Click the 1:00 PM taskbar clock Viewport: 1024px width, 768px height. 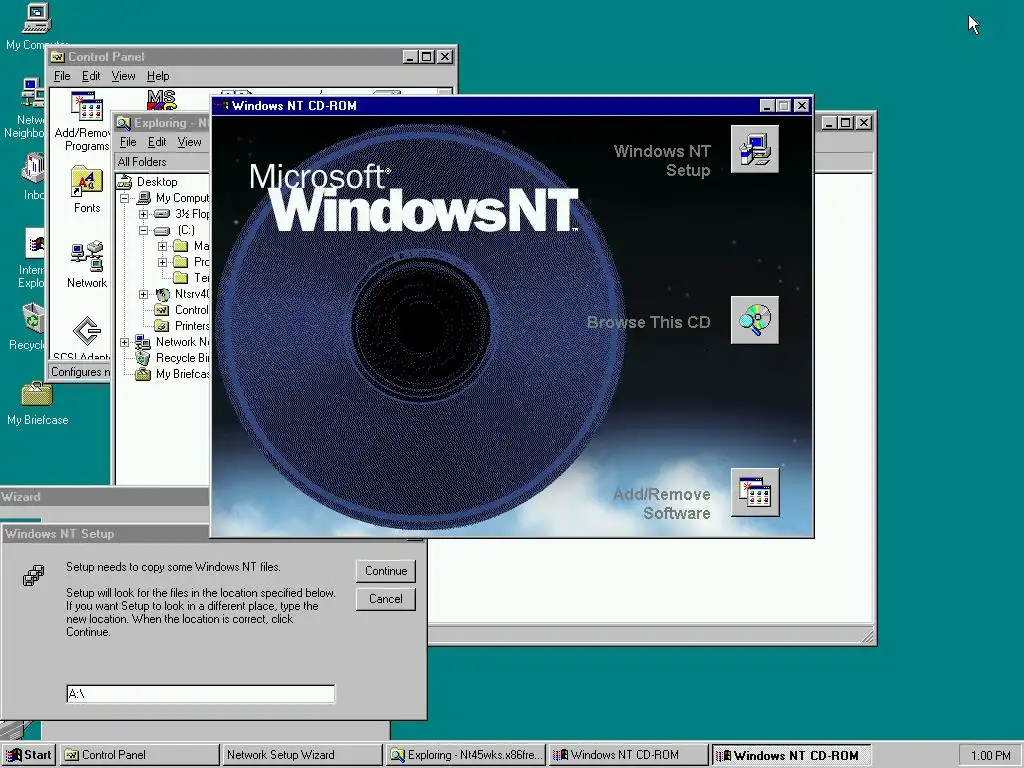[x=990, y=756]
